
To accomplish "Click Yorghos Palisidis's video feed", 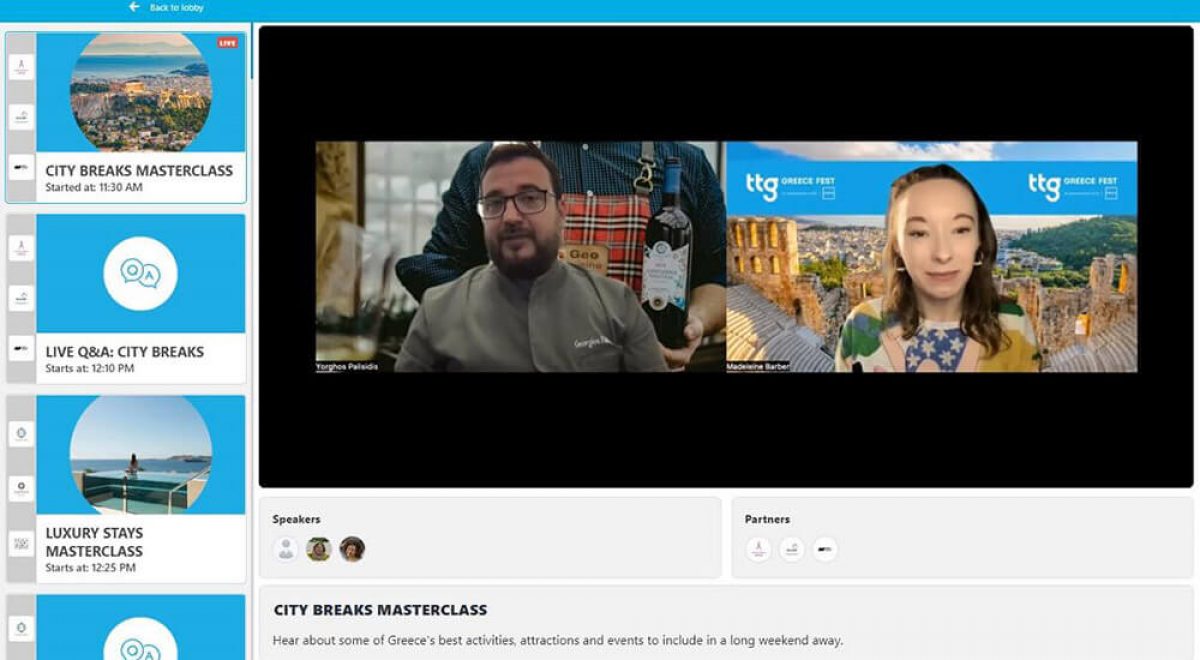I will [520, 256].
